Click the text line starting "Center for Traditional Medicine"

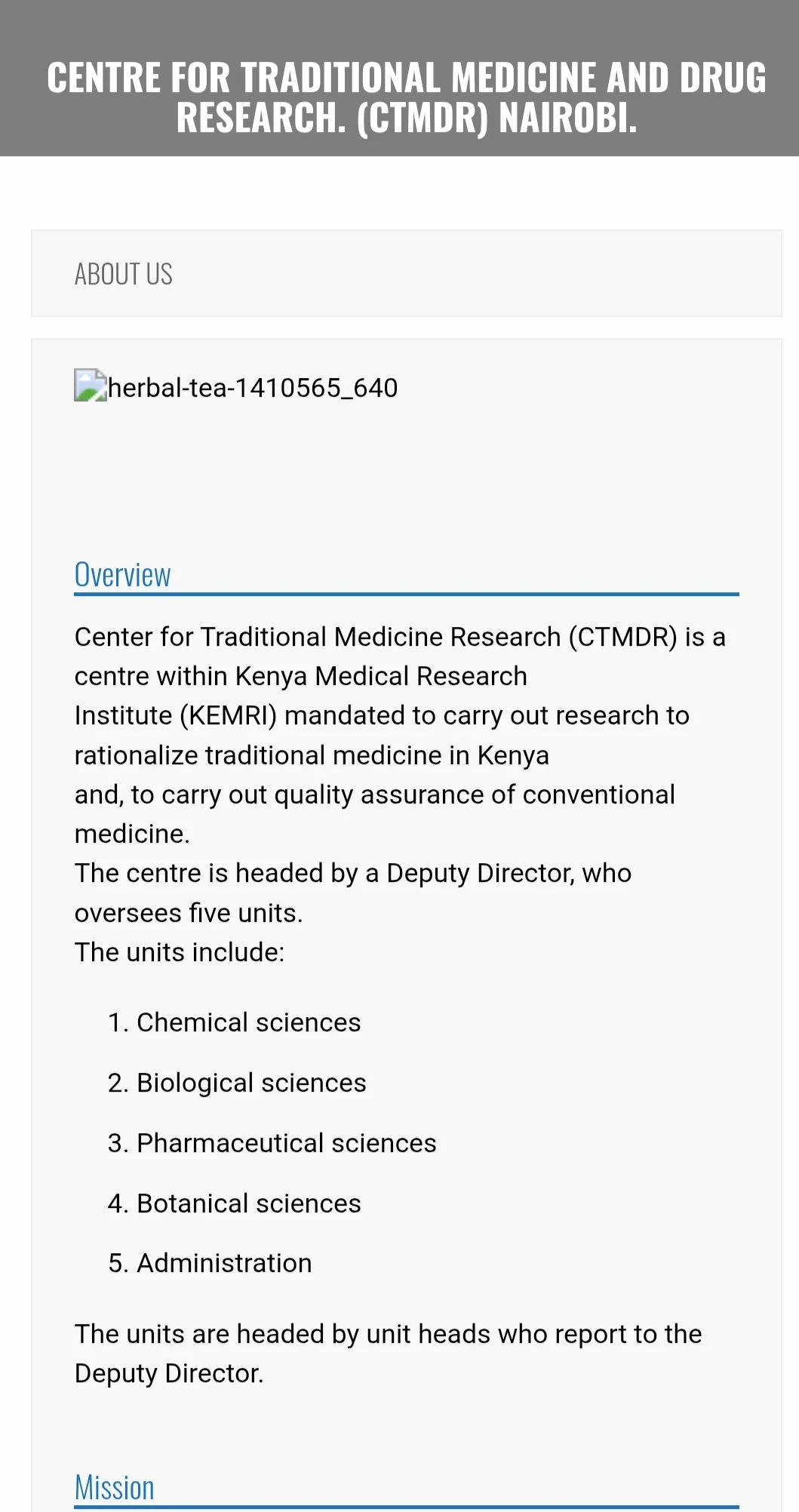[x=399, y=637]
